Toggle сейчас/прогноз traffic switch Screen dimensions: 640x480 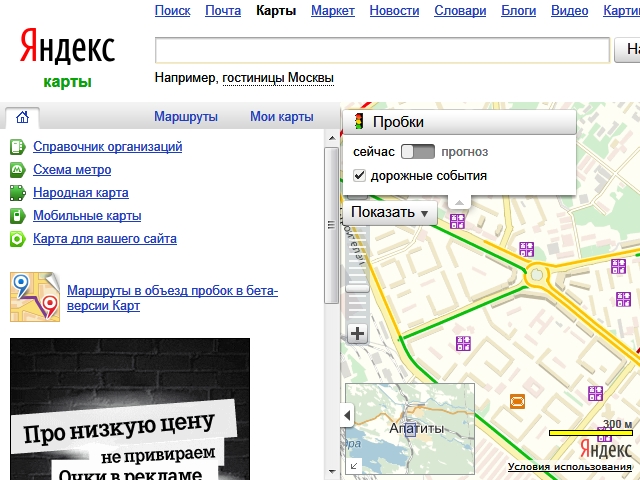point(418,152)
